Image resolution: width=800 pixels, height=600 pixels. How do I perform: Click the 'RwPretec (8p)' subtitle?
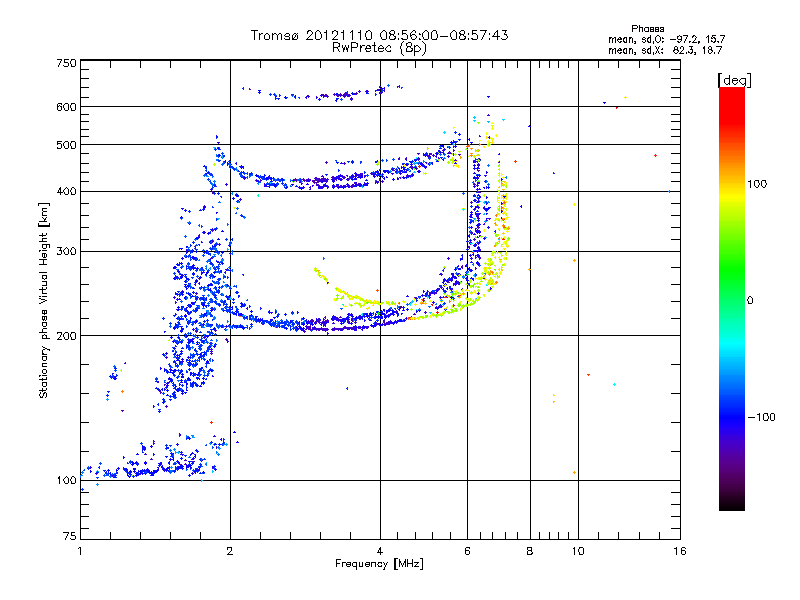point(379,48)
